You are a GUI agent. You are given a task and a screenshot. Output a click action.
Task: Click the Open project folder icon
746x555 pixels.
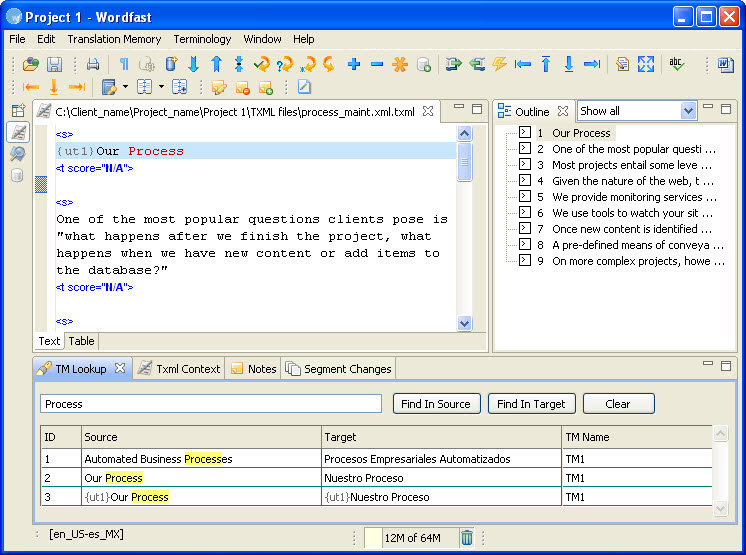(31, 64)
